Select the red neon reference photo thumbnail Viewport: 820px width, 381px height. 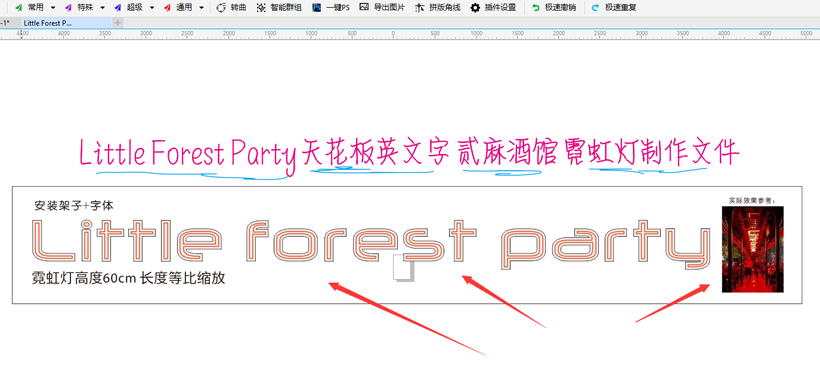click(753, 249)
